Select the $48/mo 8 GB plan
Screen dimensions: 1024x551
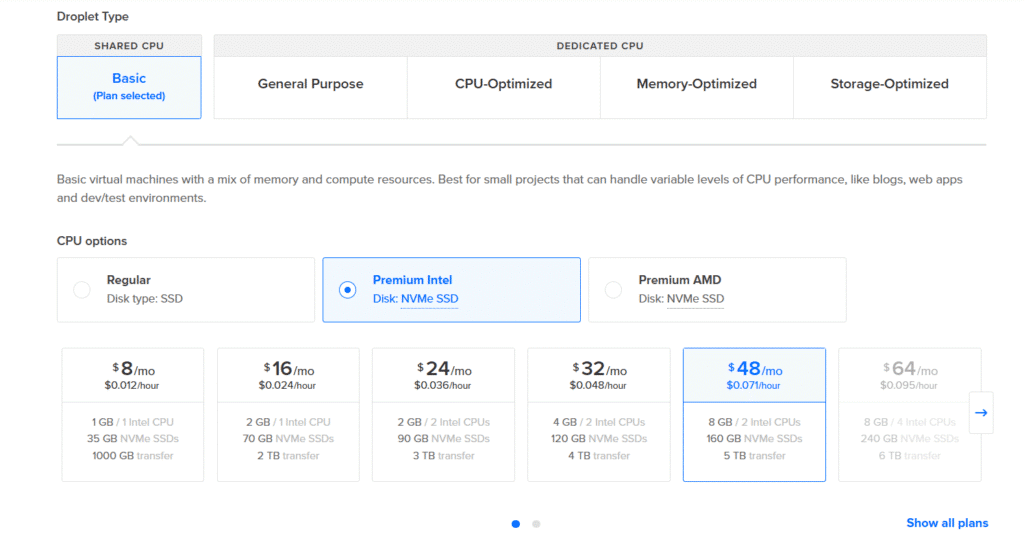[x=754, y=415]
